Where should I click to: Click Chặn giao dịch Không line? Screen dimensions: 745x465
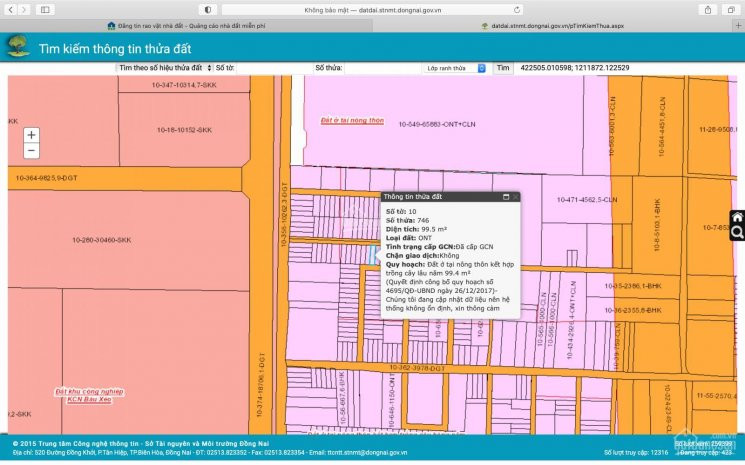click(422, 256)
